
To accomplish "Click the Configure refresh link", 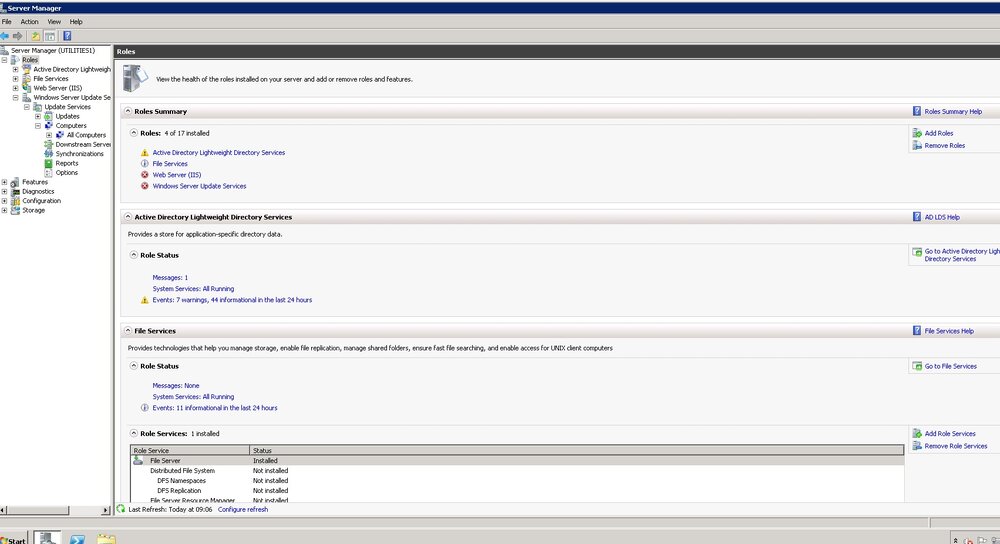I will [243, 510].
